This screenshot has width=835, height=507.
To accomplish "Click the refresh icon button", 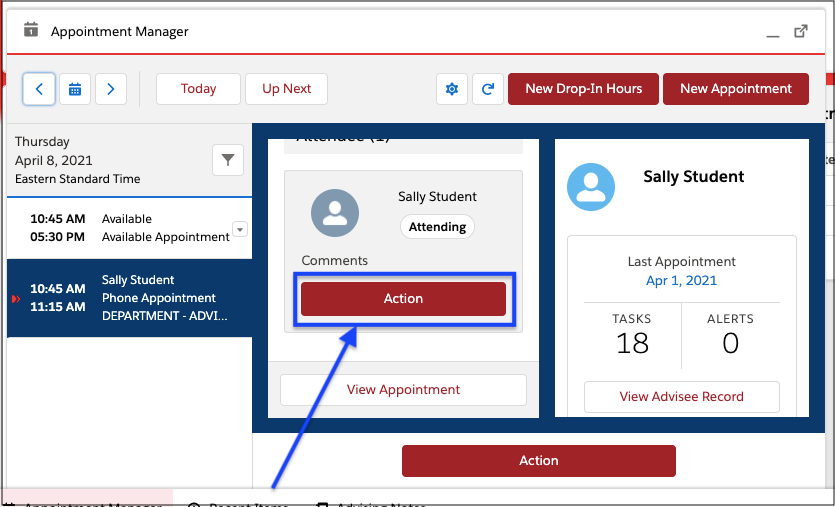I will coord(487,89).
